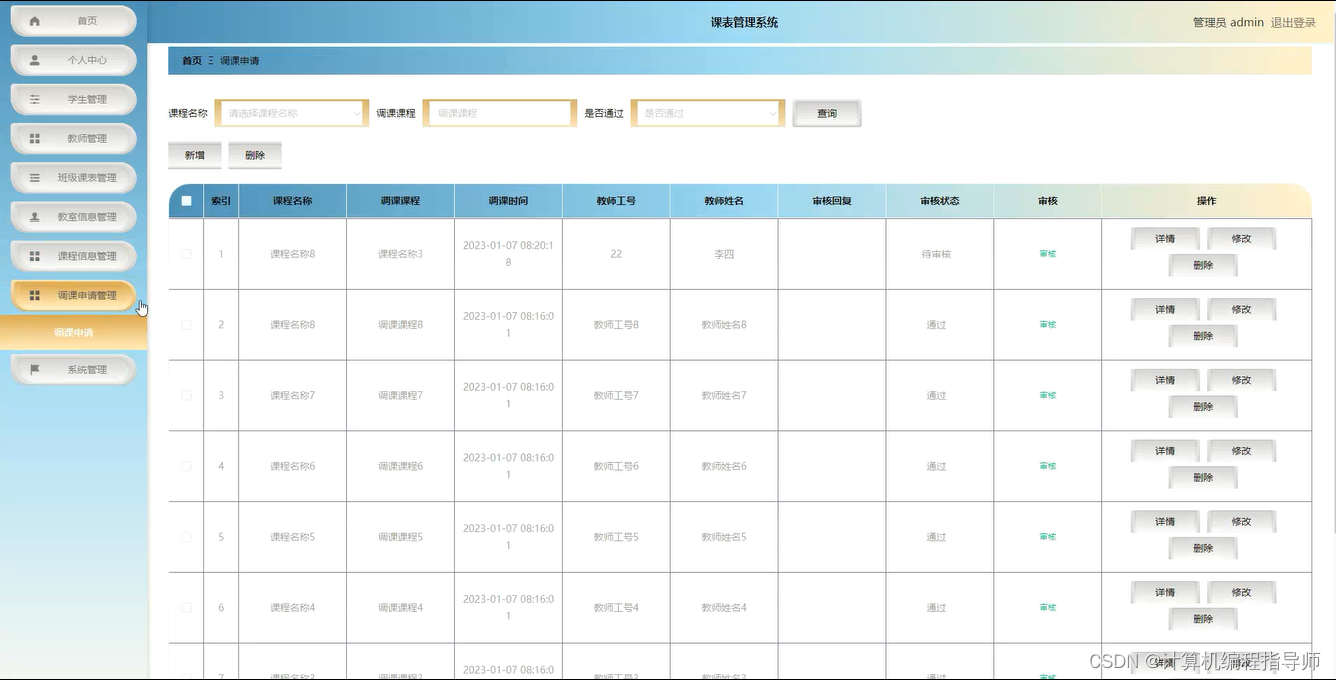Click the 删除 button above the table
The height and width of the screenshot is (680, 1336).
pos(255,155)
